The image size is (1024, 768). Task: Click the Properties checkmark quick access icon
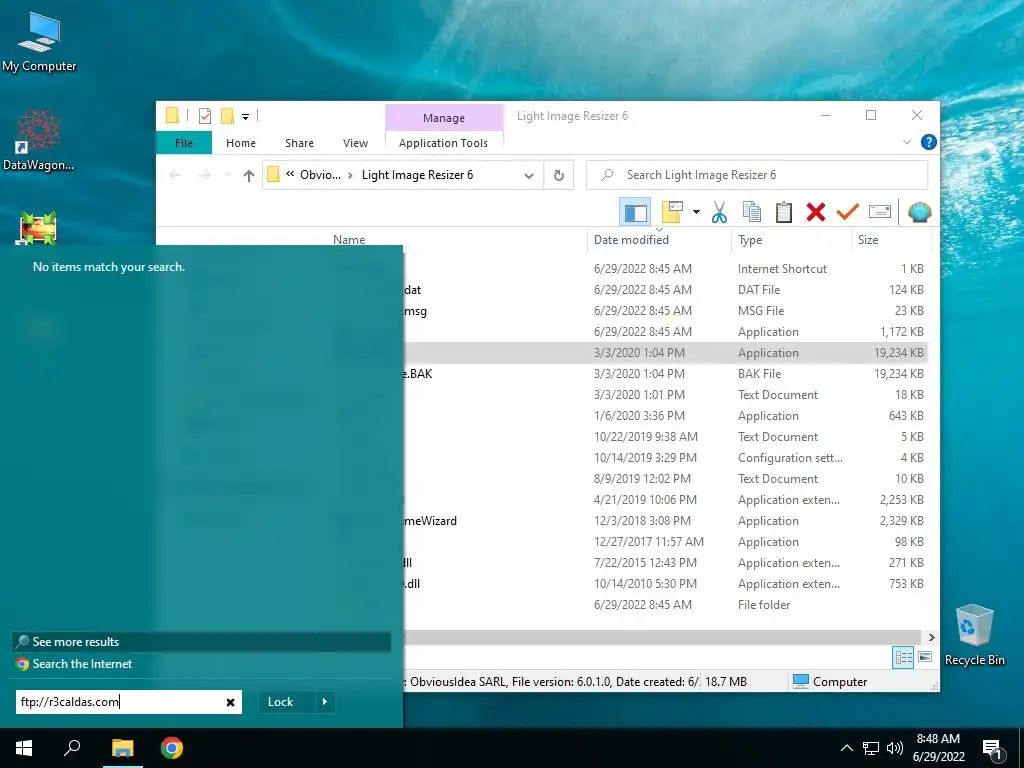[204, 116]
